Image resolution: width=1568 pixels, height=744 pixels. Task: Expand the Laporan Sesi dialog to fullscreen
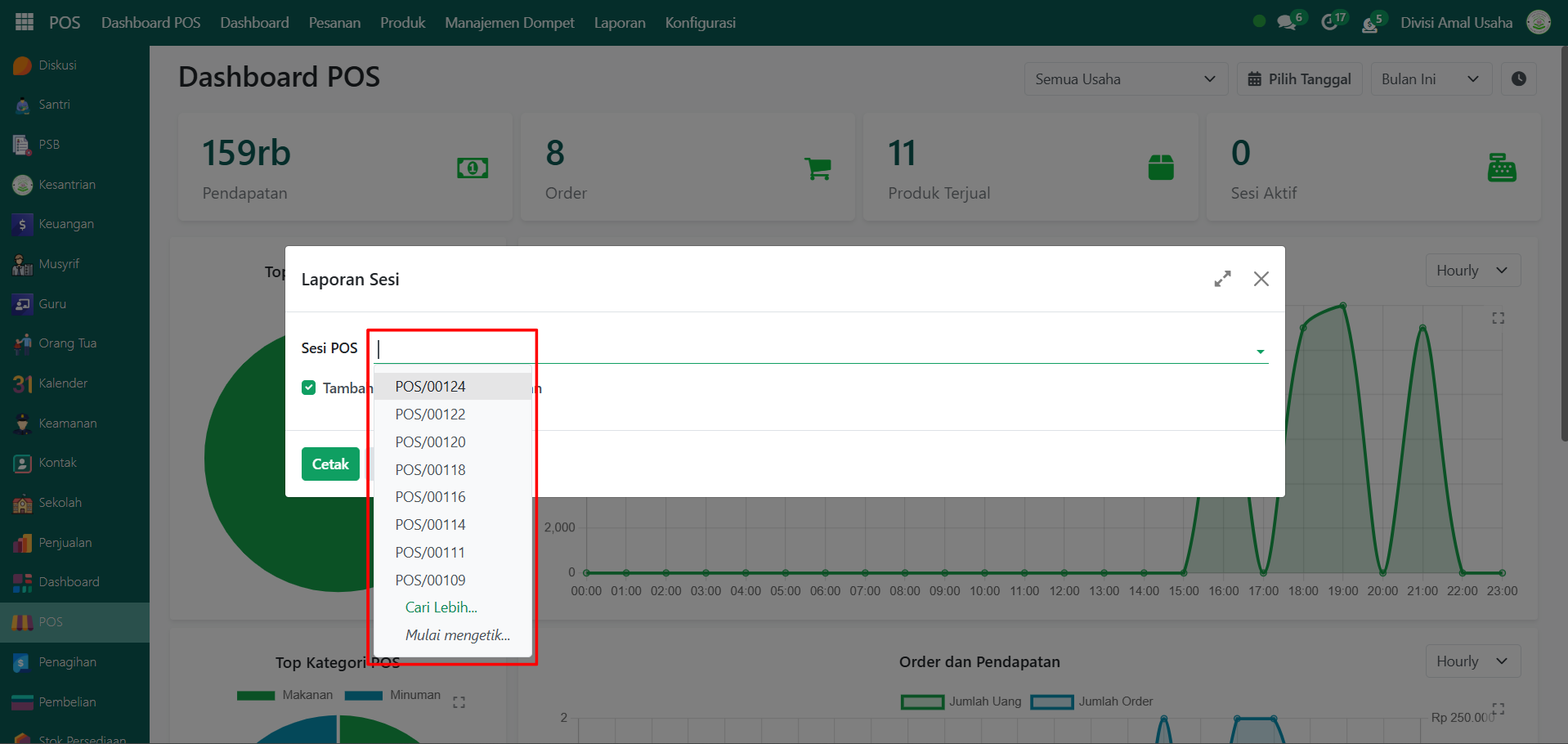(x=1222, y=280)
